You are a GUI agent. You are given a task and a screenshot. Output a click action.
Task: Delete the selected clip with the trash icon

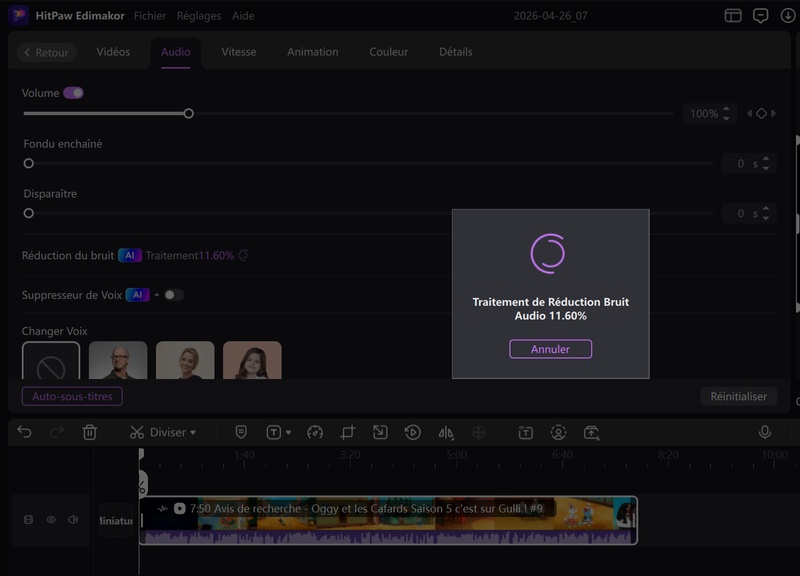[90, 433]
